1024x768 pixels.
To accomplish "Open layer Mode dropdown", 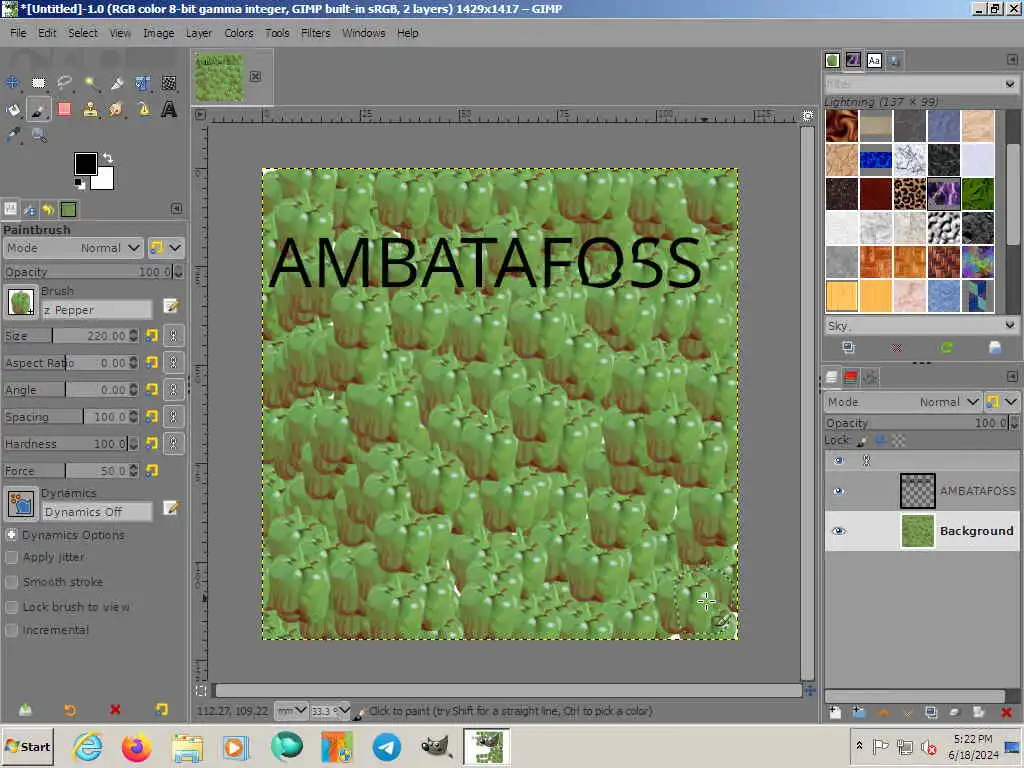I will [x=902, y=402].
